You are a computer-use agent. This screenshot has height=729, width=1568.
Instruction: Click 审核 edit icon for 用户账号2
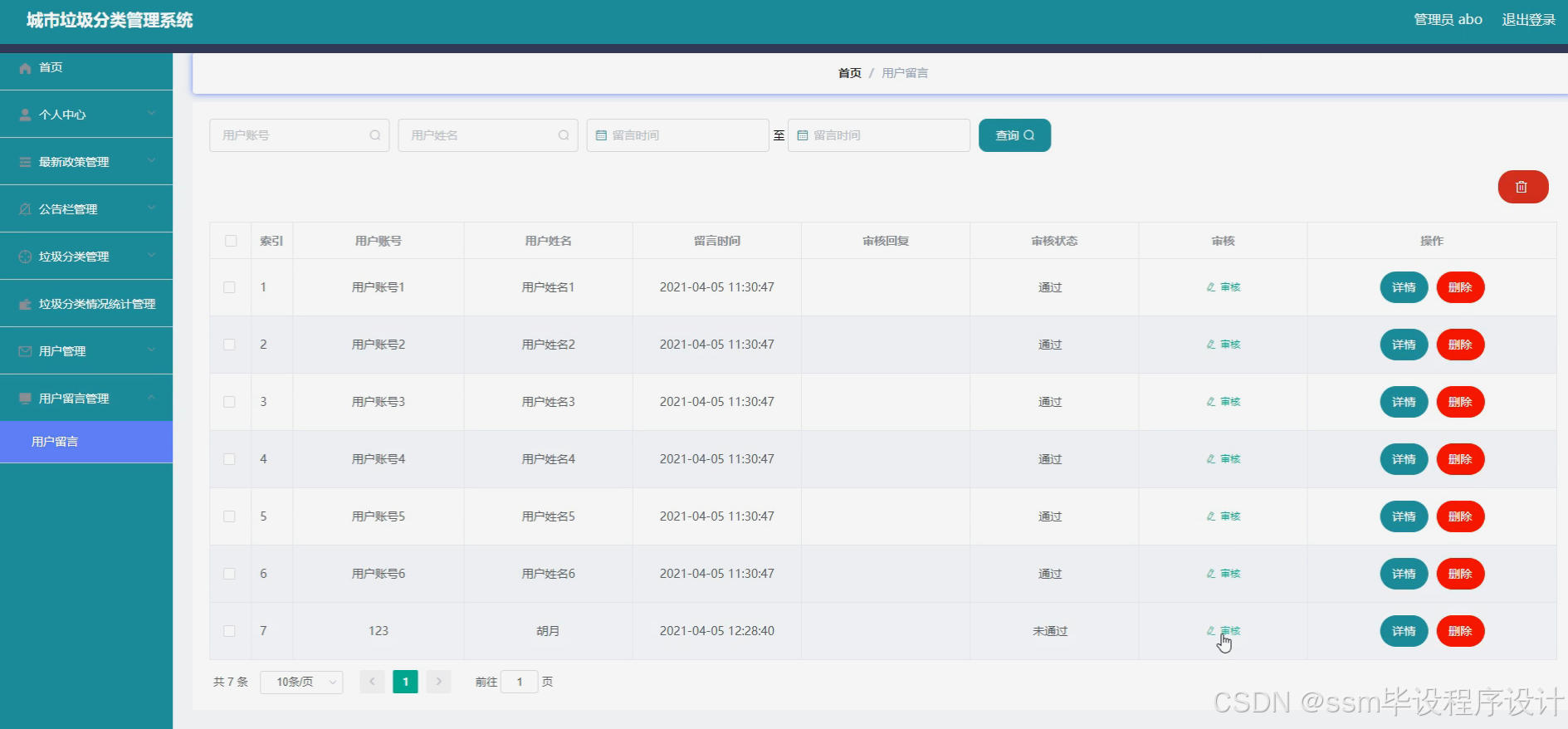coord(1211,345)
